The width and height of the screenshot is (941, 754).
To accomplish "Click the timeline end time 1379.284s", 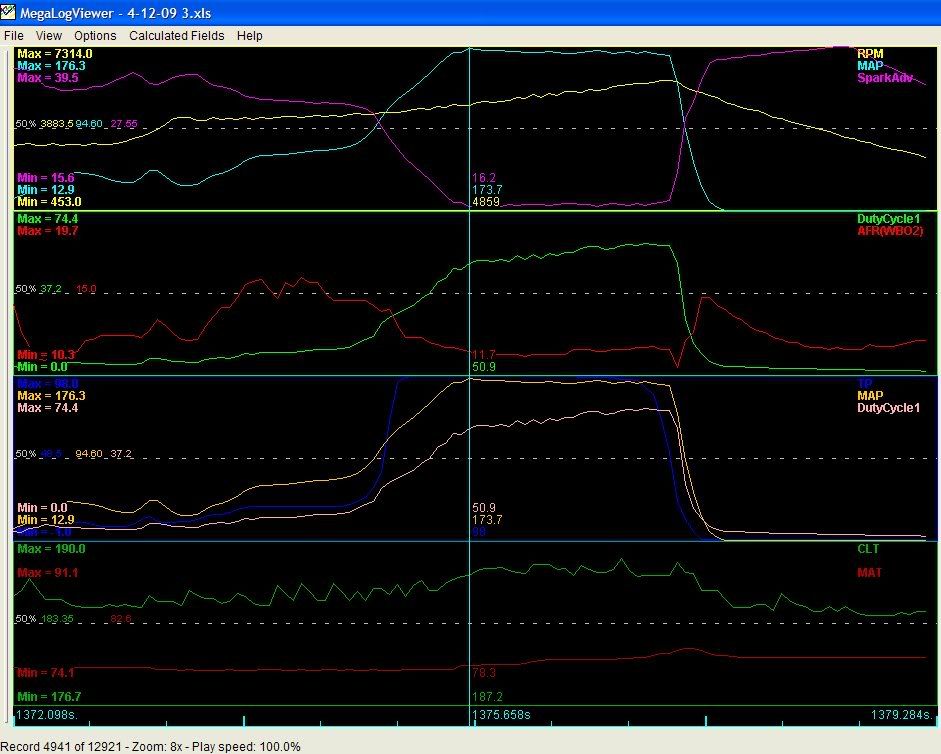I will coord(903,715).
